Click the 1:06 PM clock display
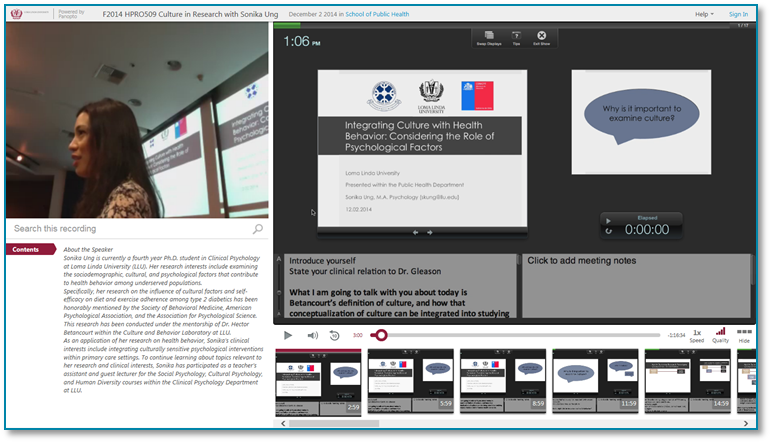This screenshot has height=443, width=771. point(302,41)
